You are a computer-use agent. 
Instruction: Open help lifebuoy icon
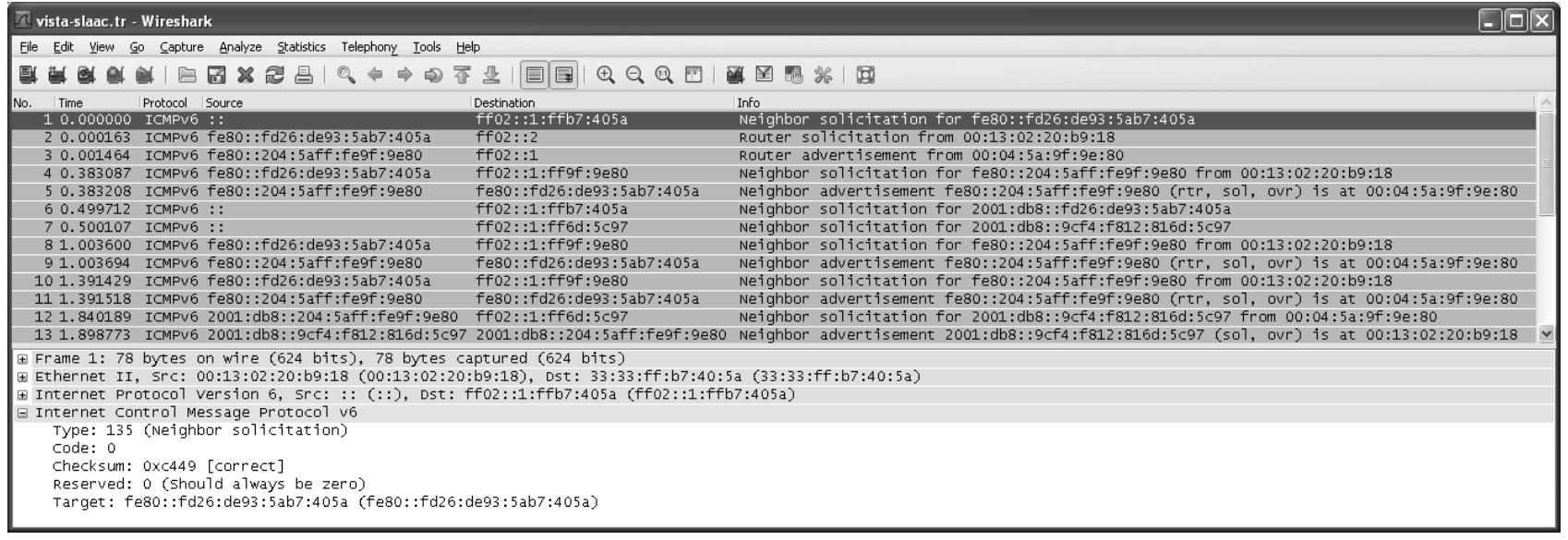pos(866,76)
